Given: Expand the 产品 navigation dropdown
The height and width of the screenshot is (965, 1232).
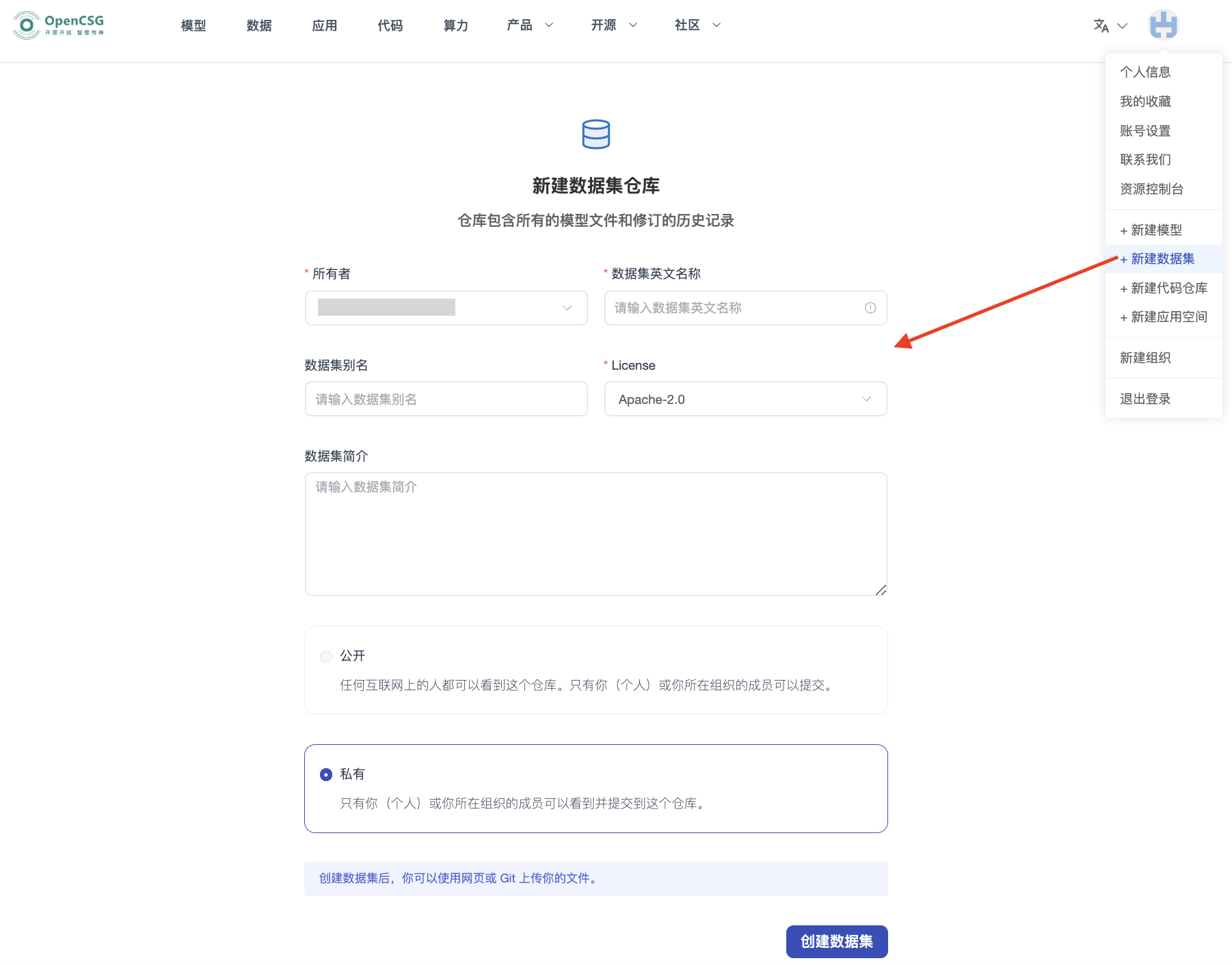Looking at the screenshot, I should pos(530,25).
